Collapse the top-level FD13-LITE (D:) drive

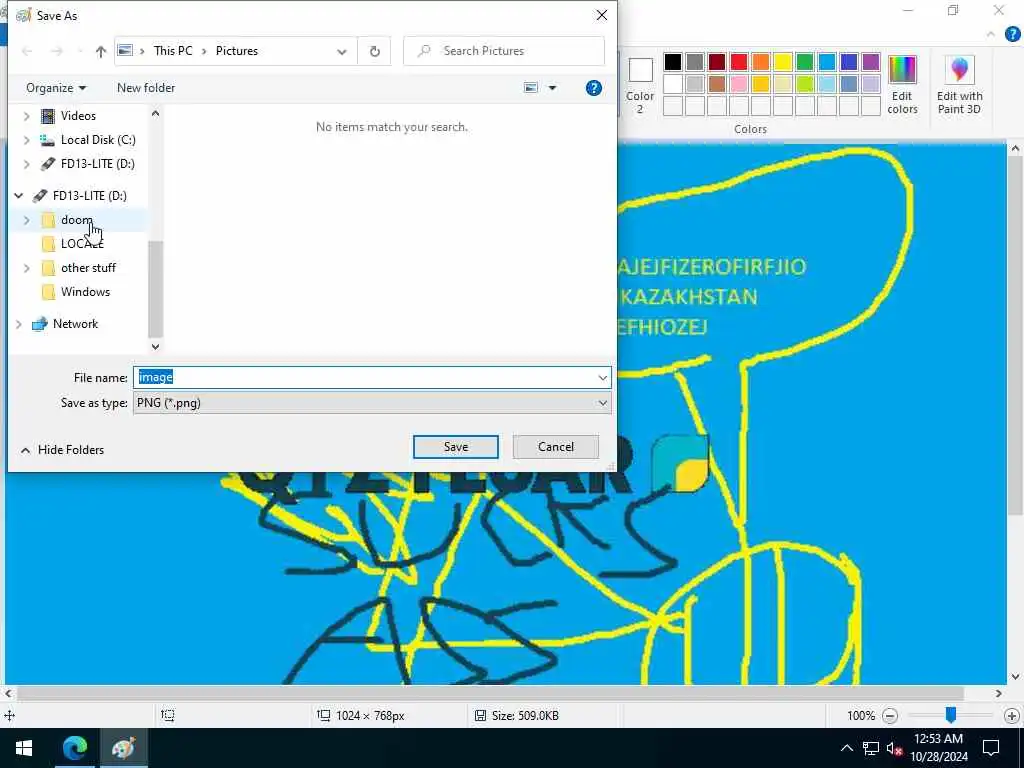19,195
